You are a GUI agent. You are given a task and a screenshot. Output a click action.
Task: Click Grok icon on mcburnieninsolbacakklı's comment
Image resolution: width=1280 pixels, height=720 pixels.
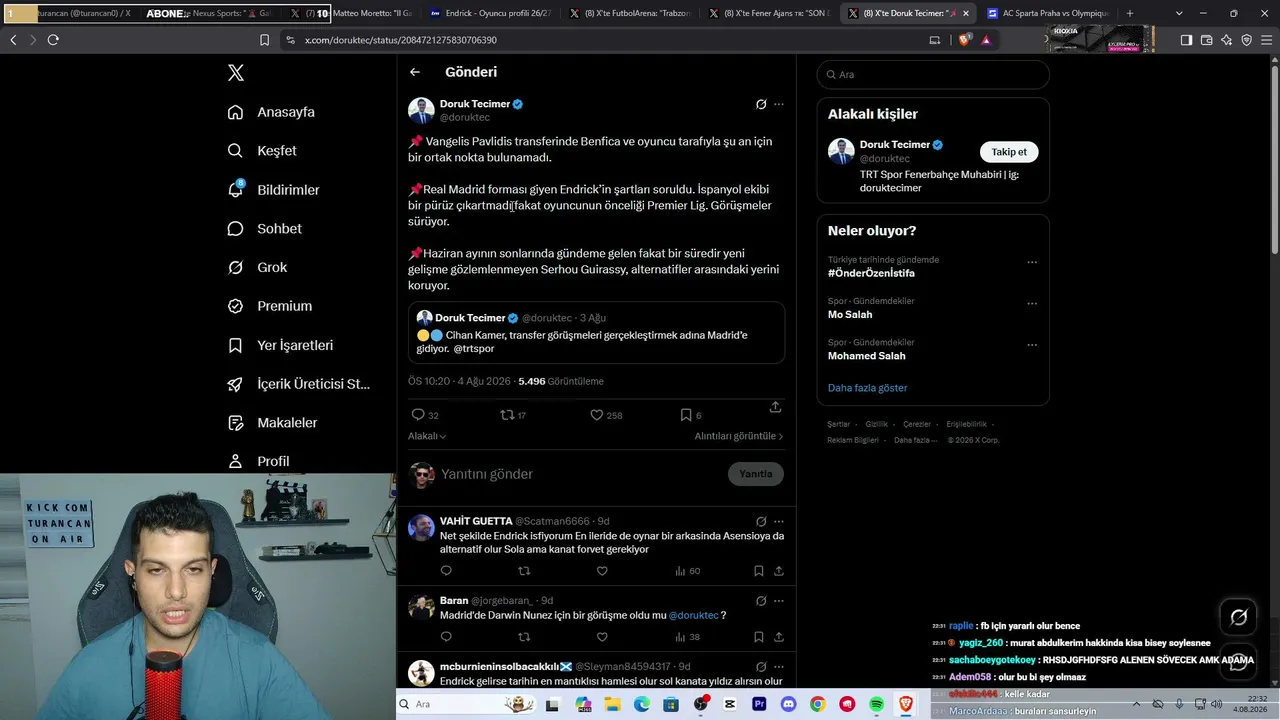[761, 667]
